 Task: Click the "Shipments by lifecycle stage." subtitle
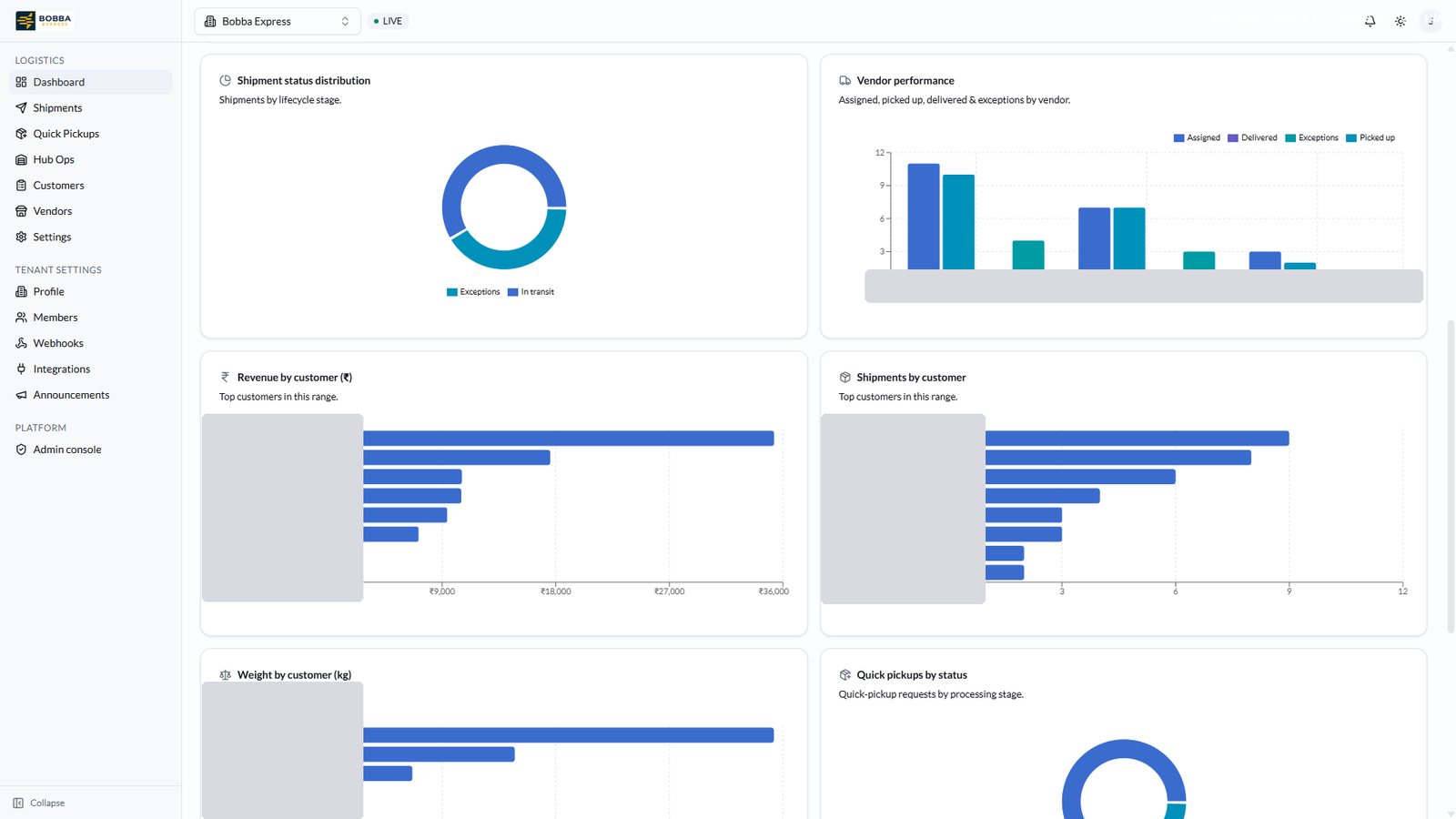pos(280,100)
